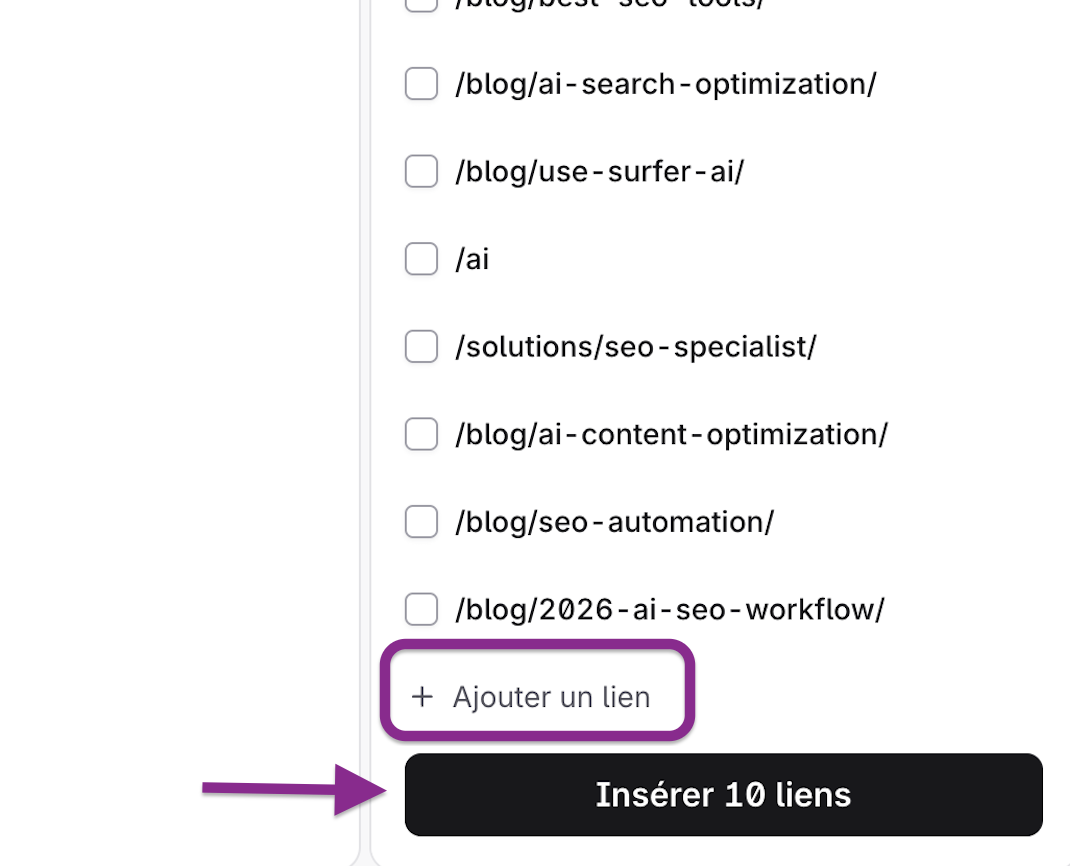The image size is (1070, 866).
Task: Toggle the /blog/ai-content-optimization/ checkbox
Action: coord(421,434)
